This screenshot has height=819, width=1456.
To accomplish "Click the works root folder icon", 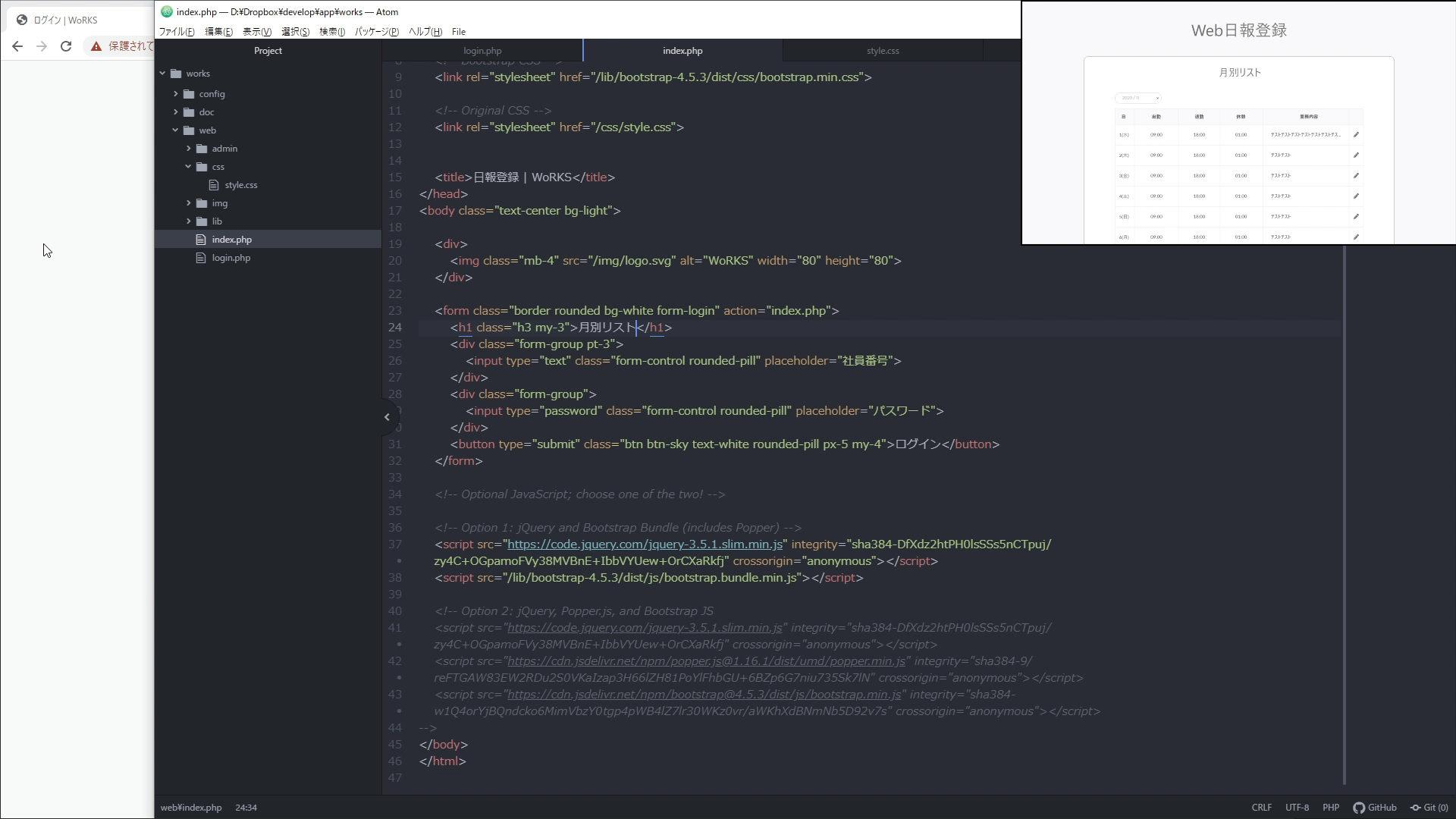I will [176, 74].
